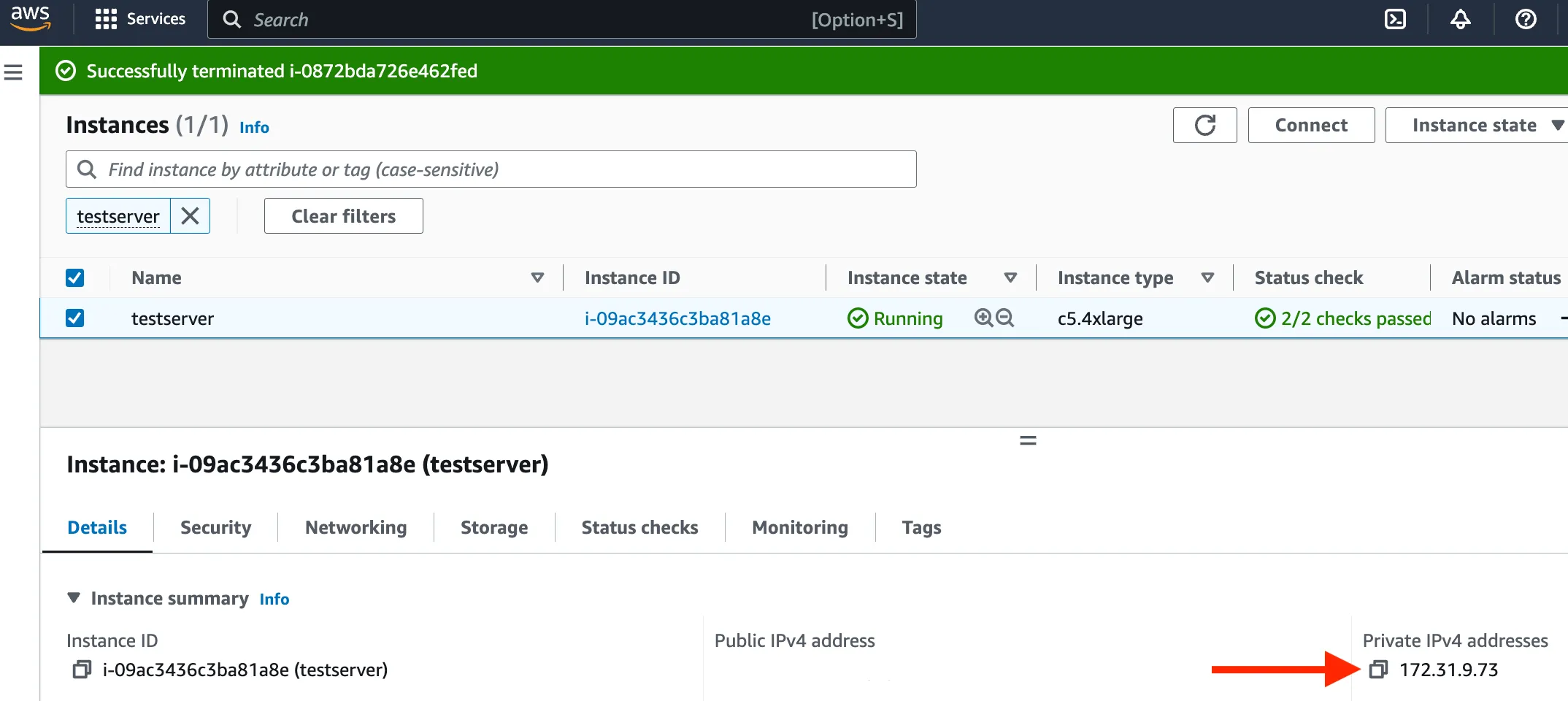Focus the Find instance filter field
Screen dimensions: 1568x701
(x=491, y=169)
